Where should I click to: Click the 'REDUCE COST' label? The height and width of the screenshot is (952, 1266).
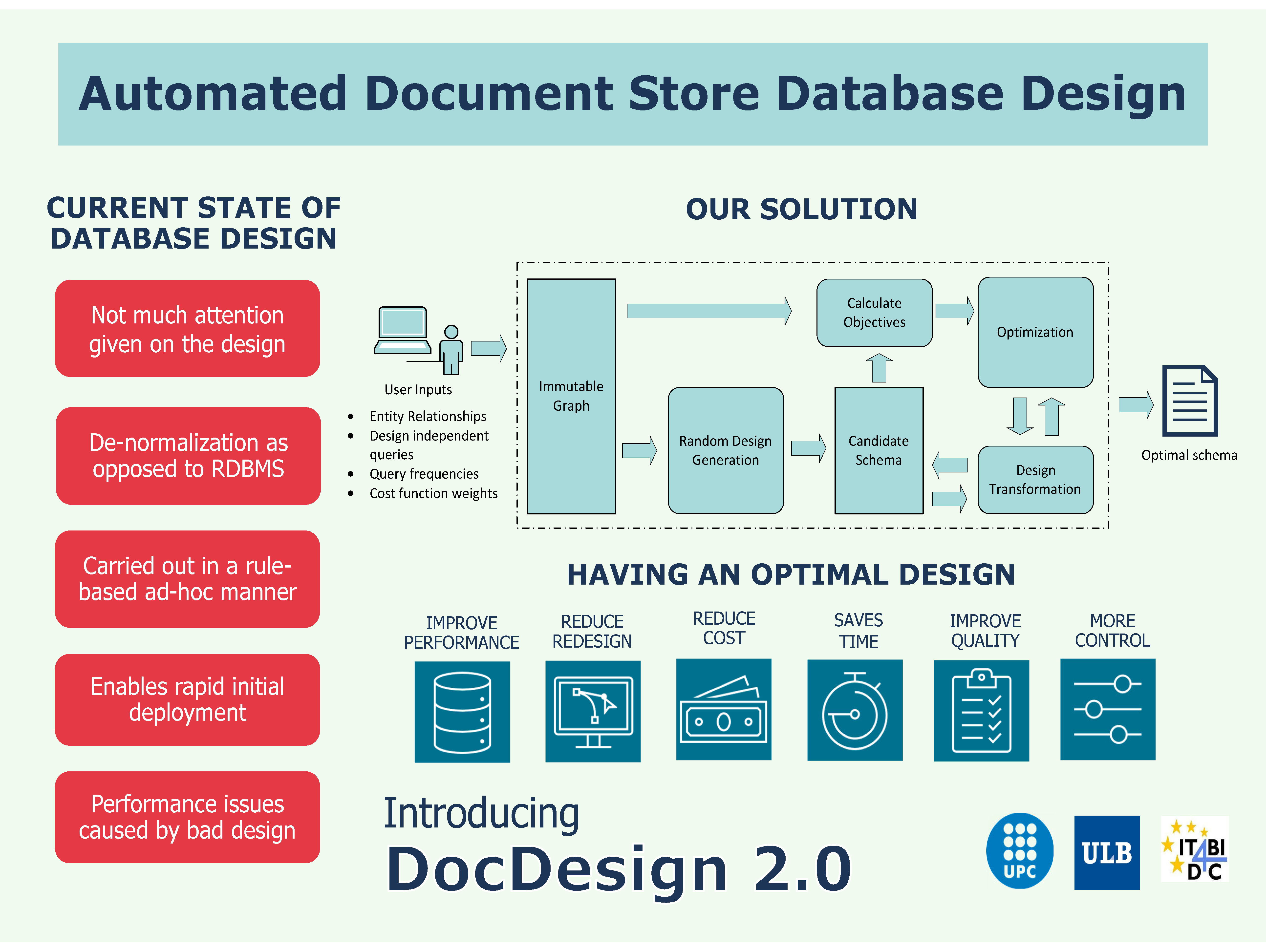point(724,628)
